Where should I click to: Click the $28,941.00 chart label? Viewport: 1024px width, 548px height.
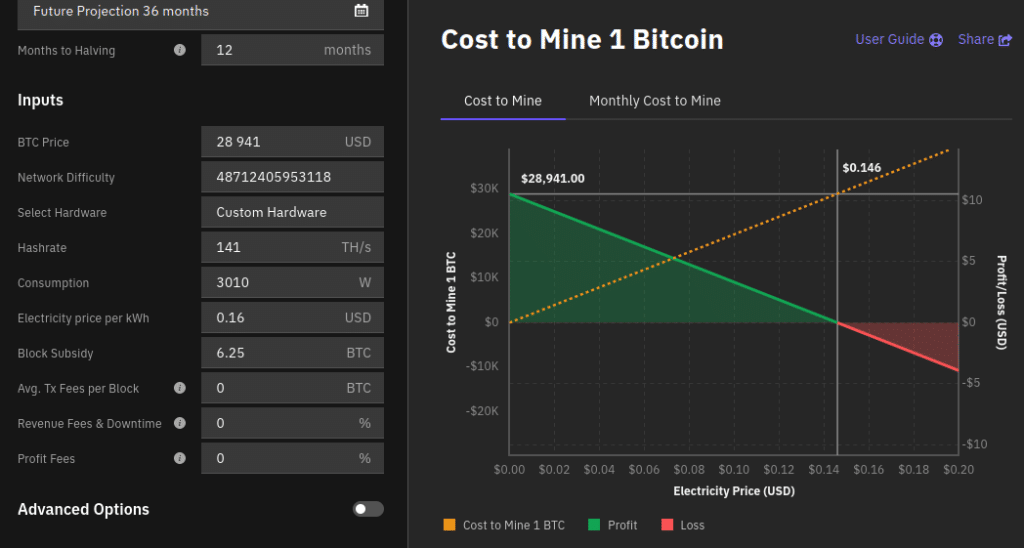point(552,178)
